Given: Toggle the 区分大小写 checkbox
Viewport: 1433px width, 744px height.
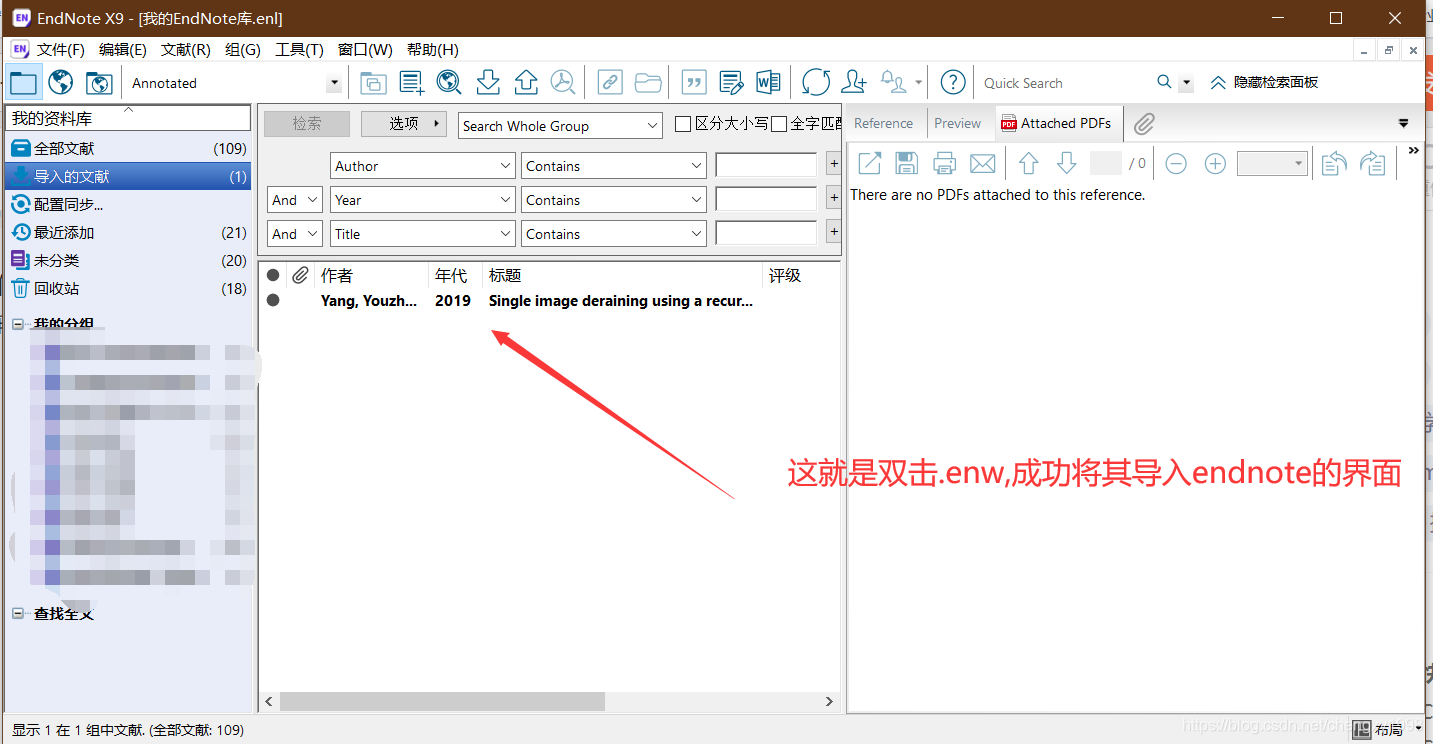Looking at the screenshot, I should pos(683,124).
